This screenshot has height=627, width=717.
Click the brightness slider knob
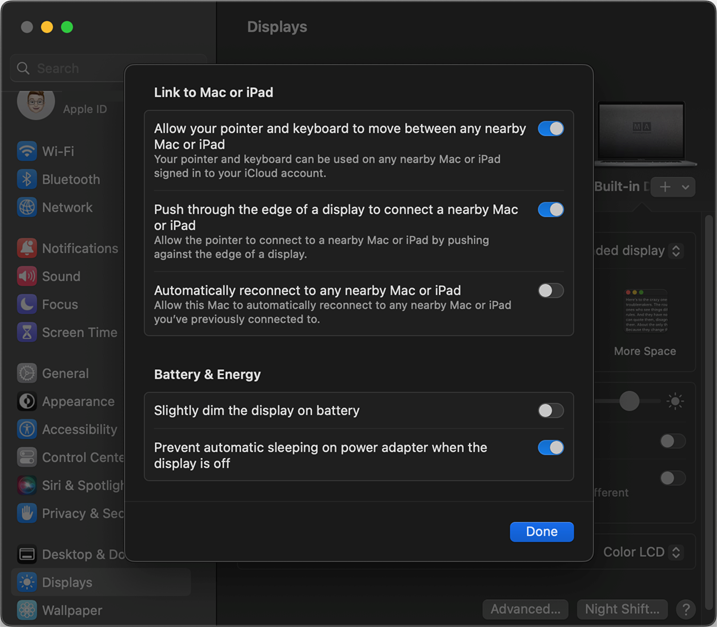click(629, 401)
